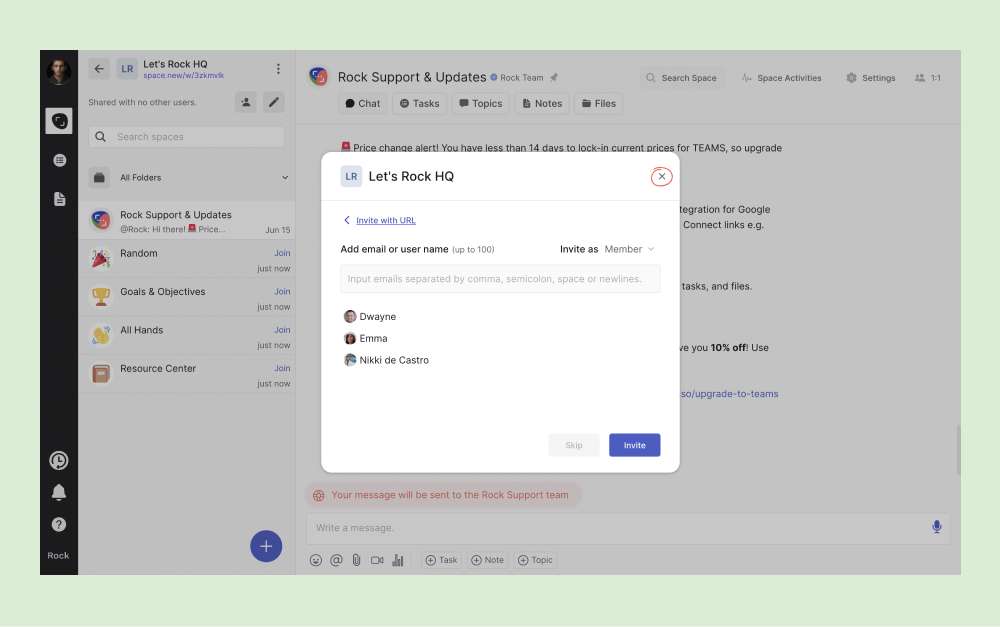Focus the email input field
1000x627 pixels.
point(501,279)
